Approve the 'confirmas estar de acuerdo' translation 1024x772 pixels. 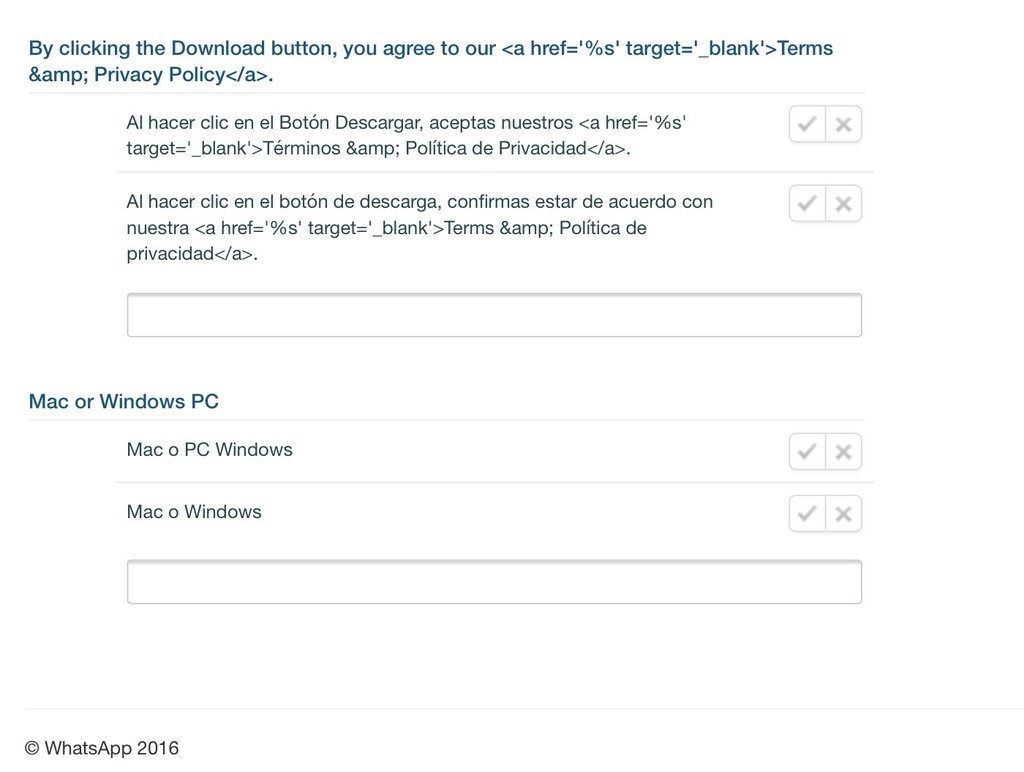pyautogui.click(x=807, y=204)
